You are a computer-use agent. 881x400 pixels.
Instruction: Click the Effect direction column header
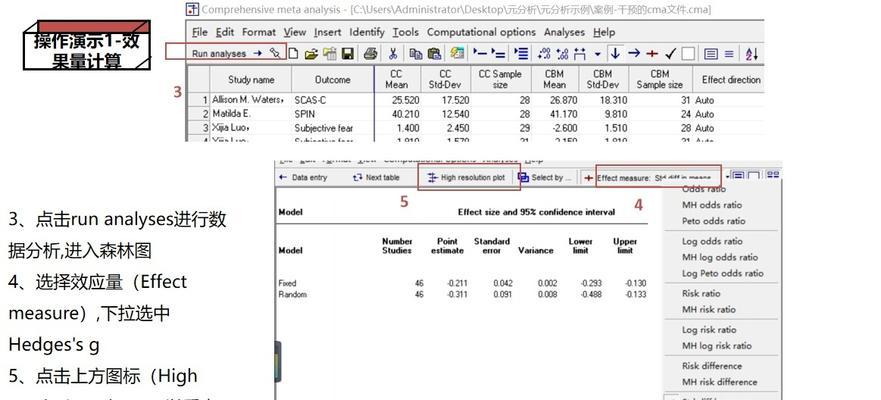pos(731,80)
